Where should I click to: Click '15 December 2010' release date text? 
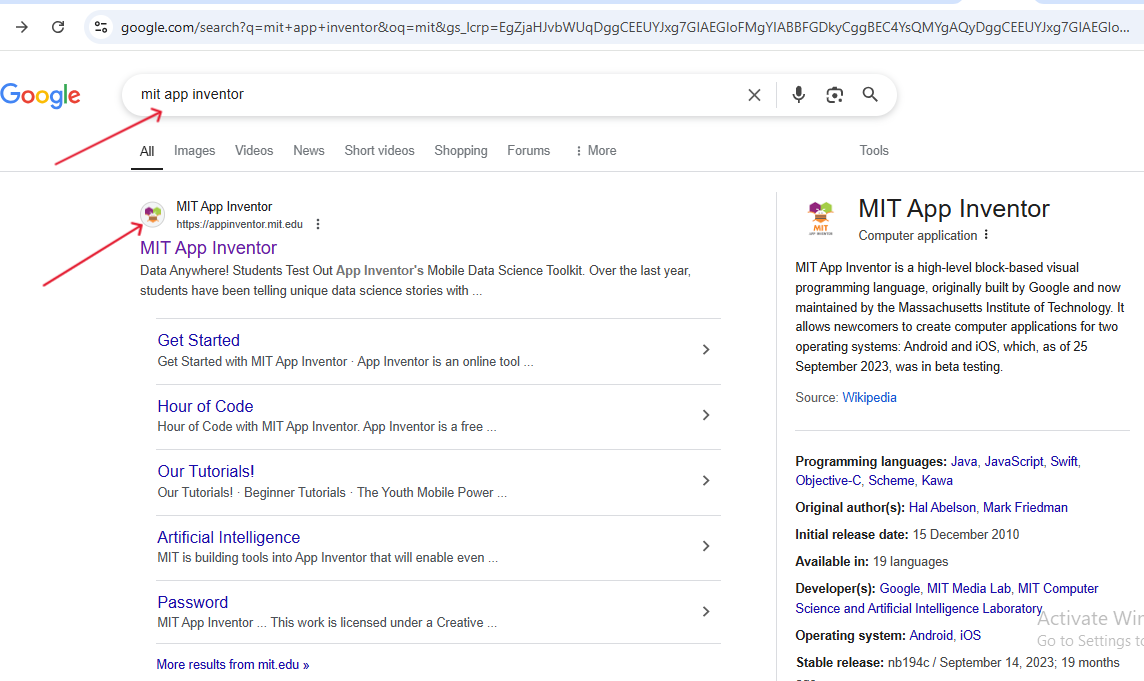[x=966, y=534]
